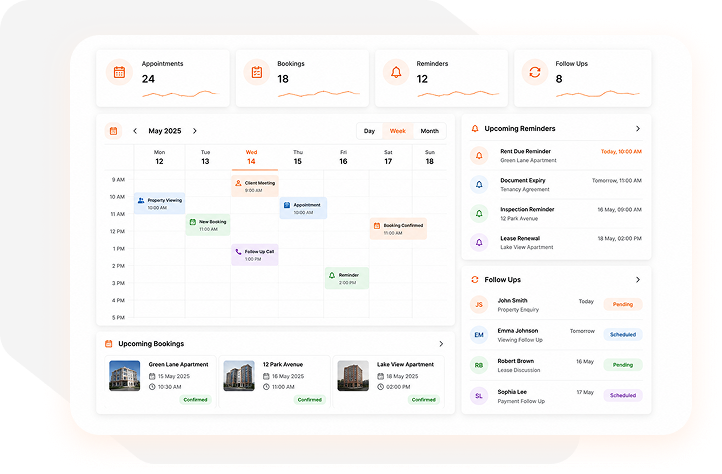
Task: Click the Bookings count 18
Action: 283,79
